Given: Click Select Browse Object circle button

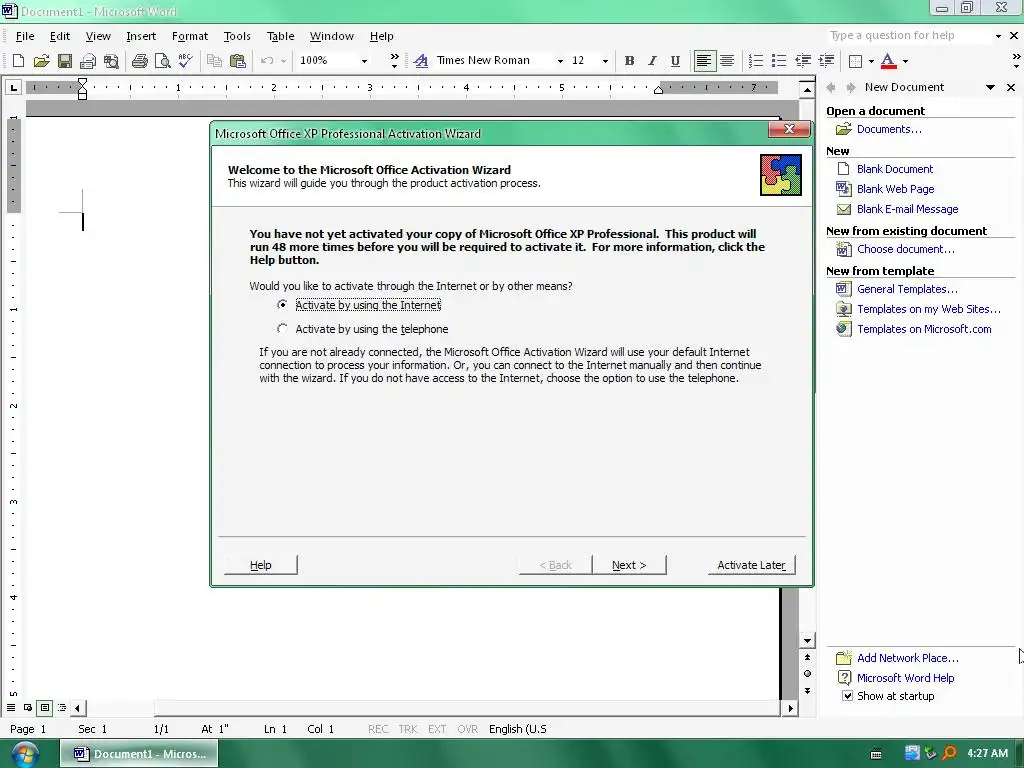Looking at the screenshot, I should (807, 673).
